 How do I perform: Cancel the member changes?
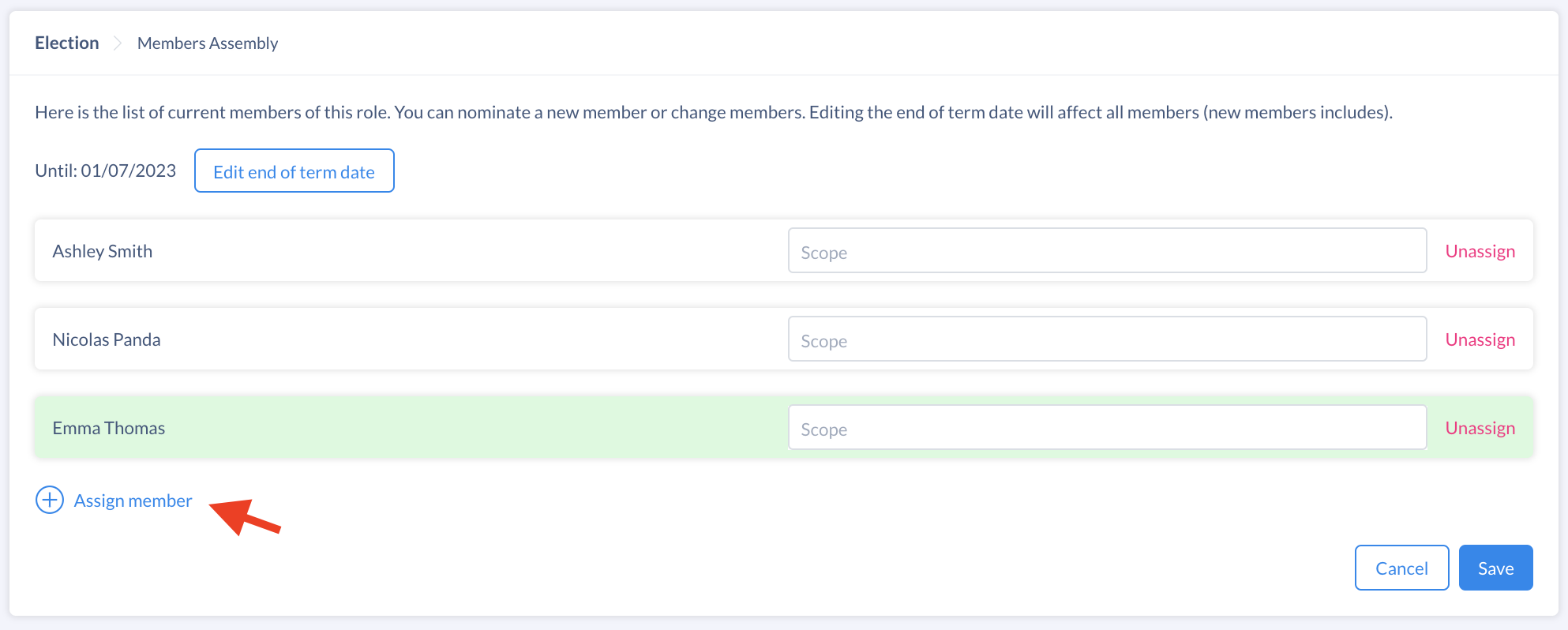(1402, 568)
